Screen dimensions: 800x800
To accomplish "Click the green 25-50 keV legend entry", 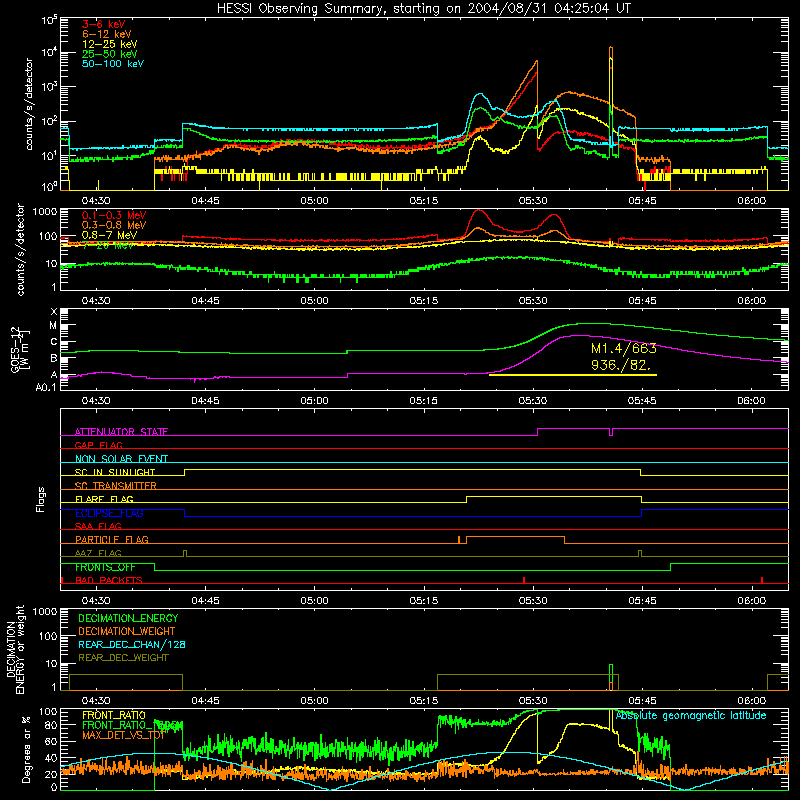I will 110,54.
